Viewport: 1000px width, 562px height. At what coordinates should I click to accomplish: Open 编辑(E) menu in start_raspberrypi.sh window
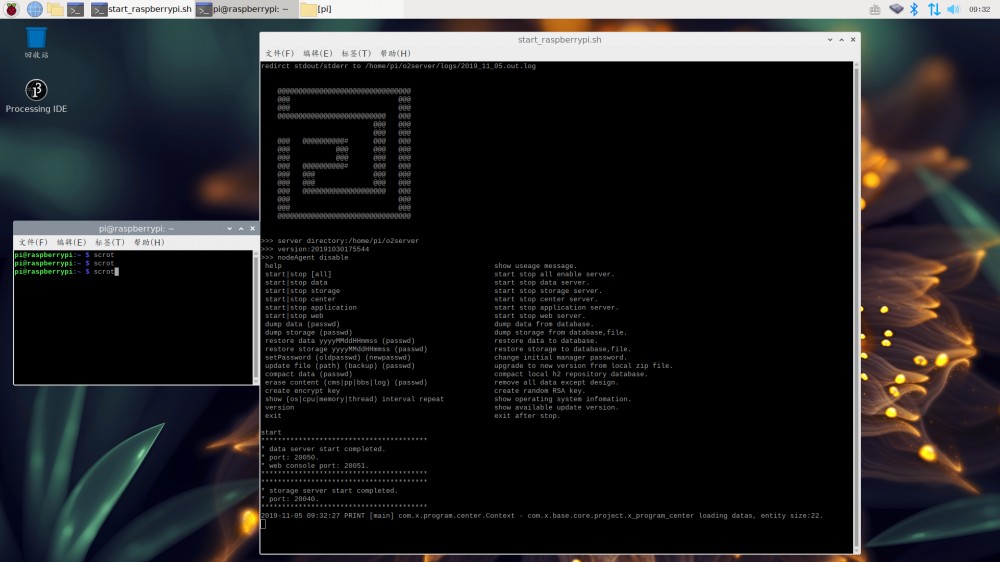click(x=318, y=54)
